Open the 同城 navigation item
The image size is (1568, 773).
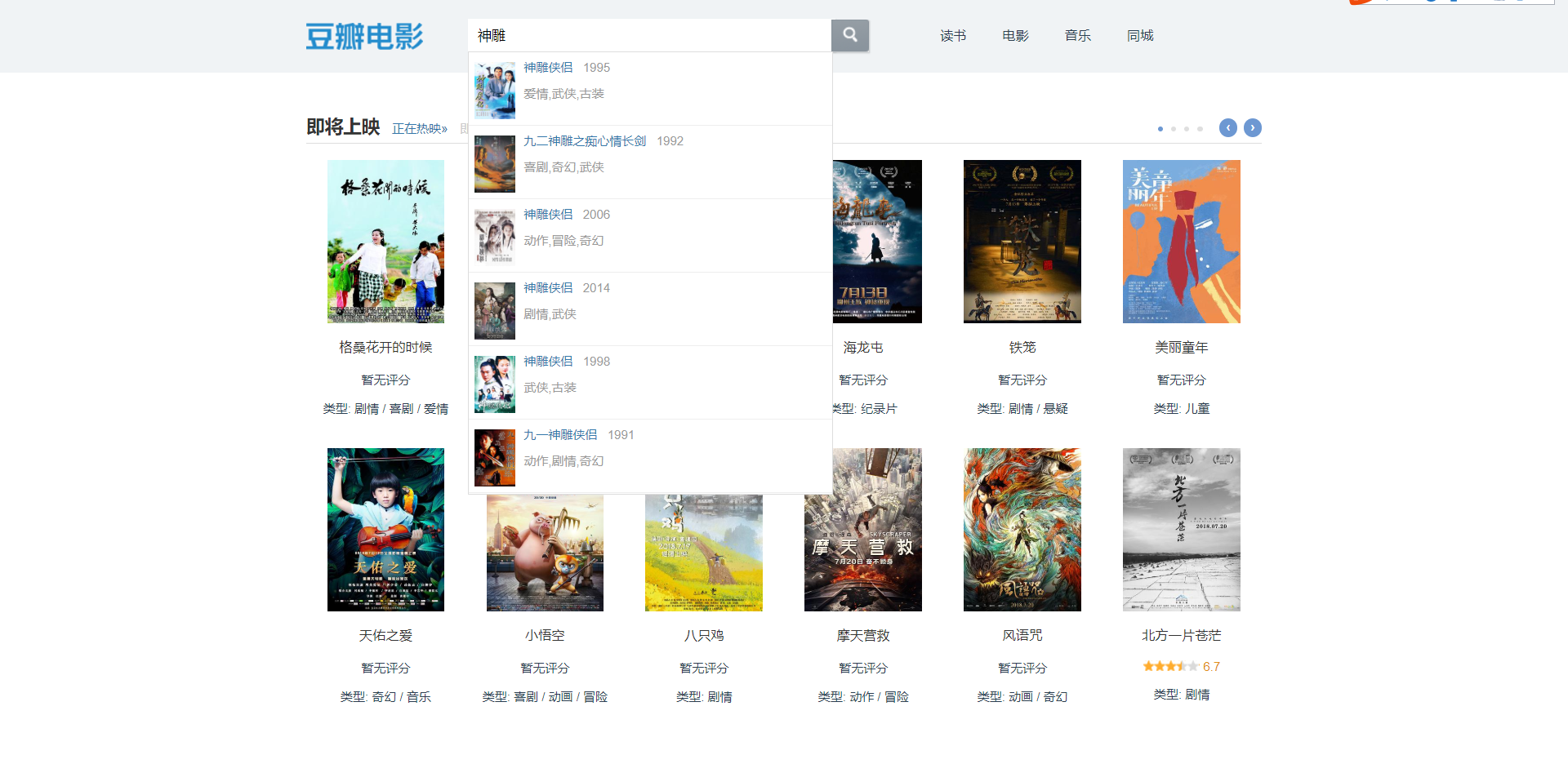coord(1140,36)
